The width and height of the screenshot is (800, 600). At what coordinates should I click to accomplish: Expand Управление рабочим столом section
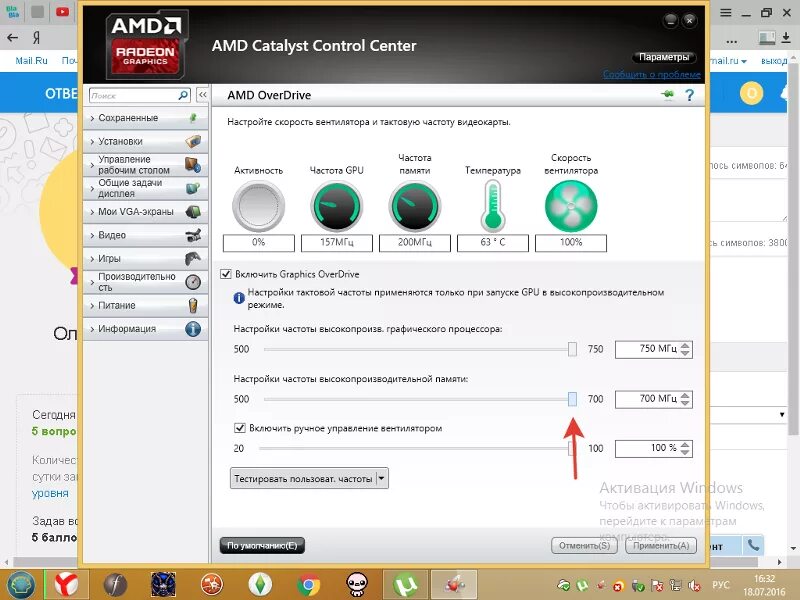(145, 165)
